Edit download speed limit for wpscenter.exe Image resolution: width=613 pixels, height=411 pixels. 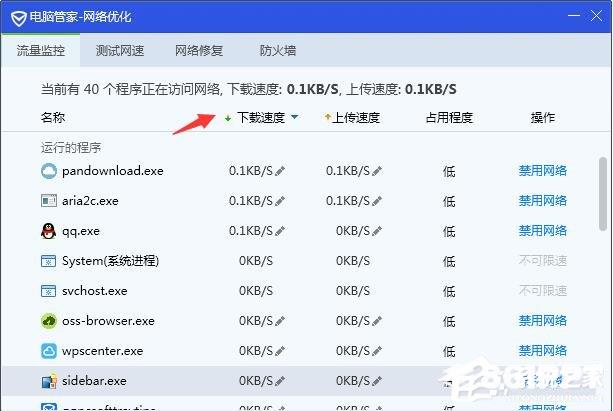(280, 351)
